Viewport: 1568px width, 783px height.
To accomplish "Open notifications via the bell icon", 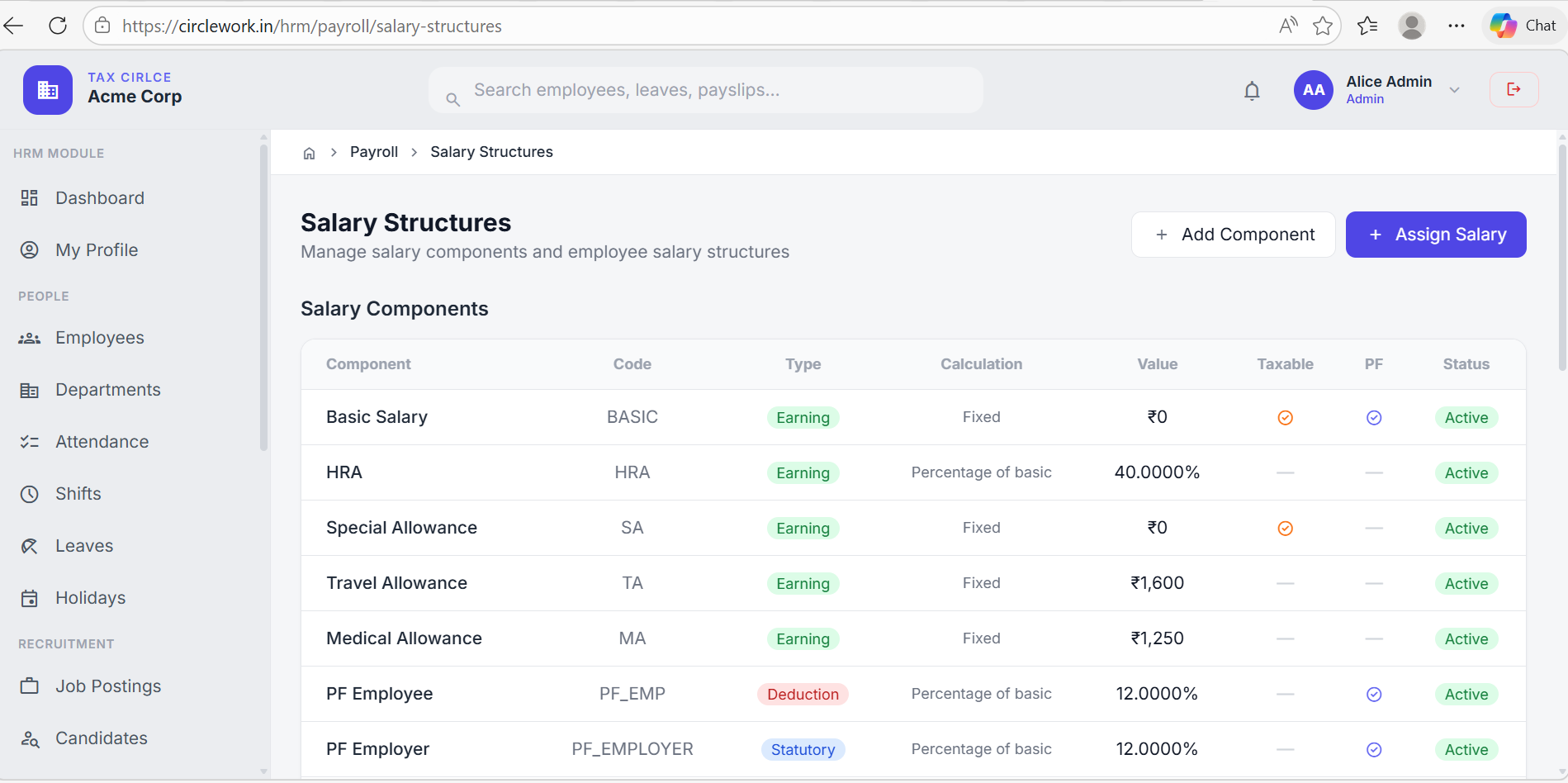I will [x=1252, y=90].
